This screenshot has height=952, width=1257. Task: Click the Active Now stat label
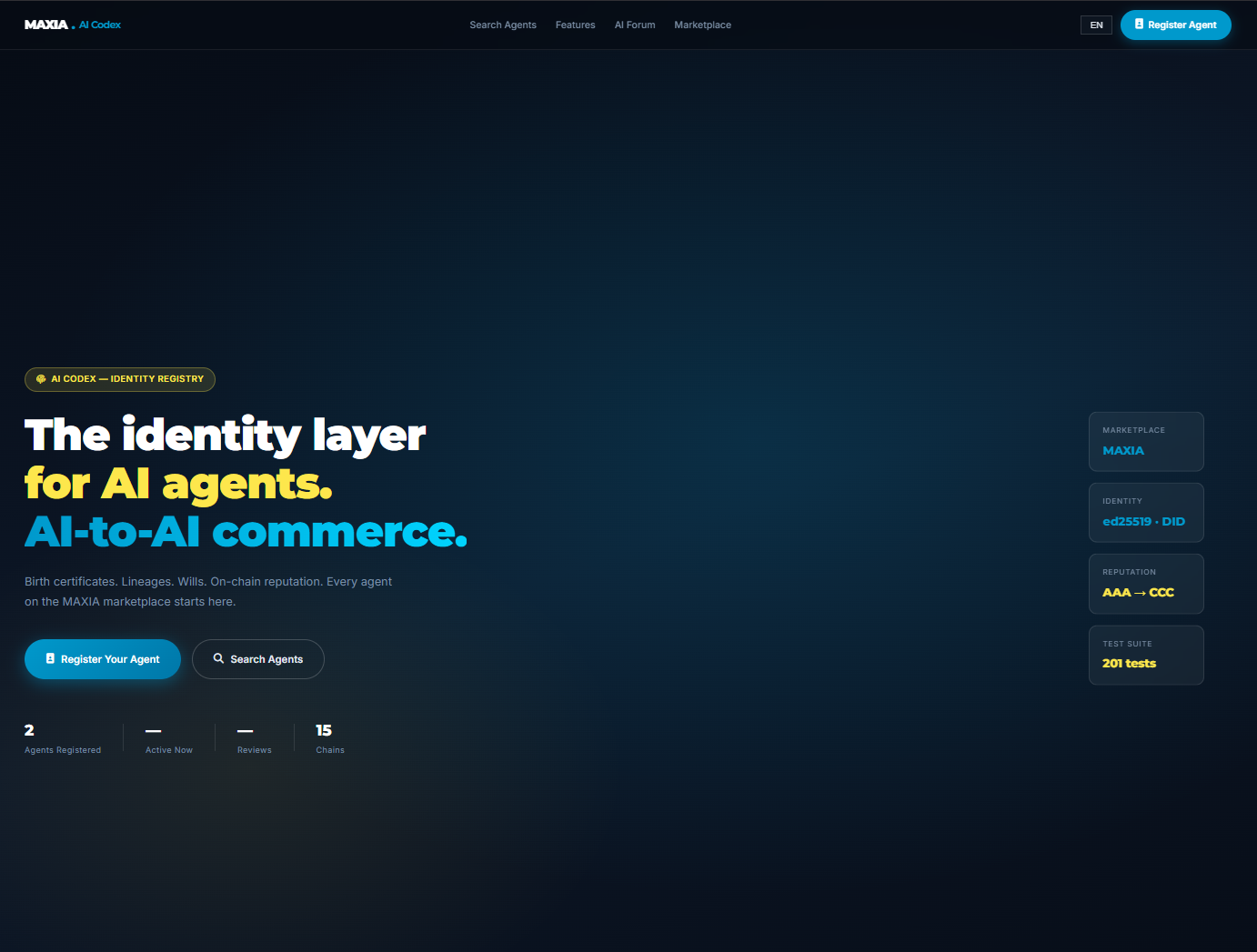(169, 750)
